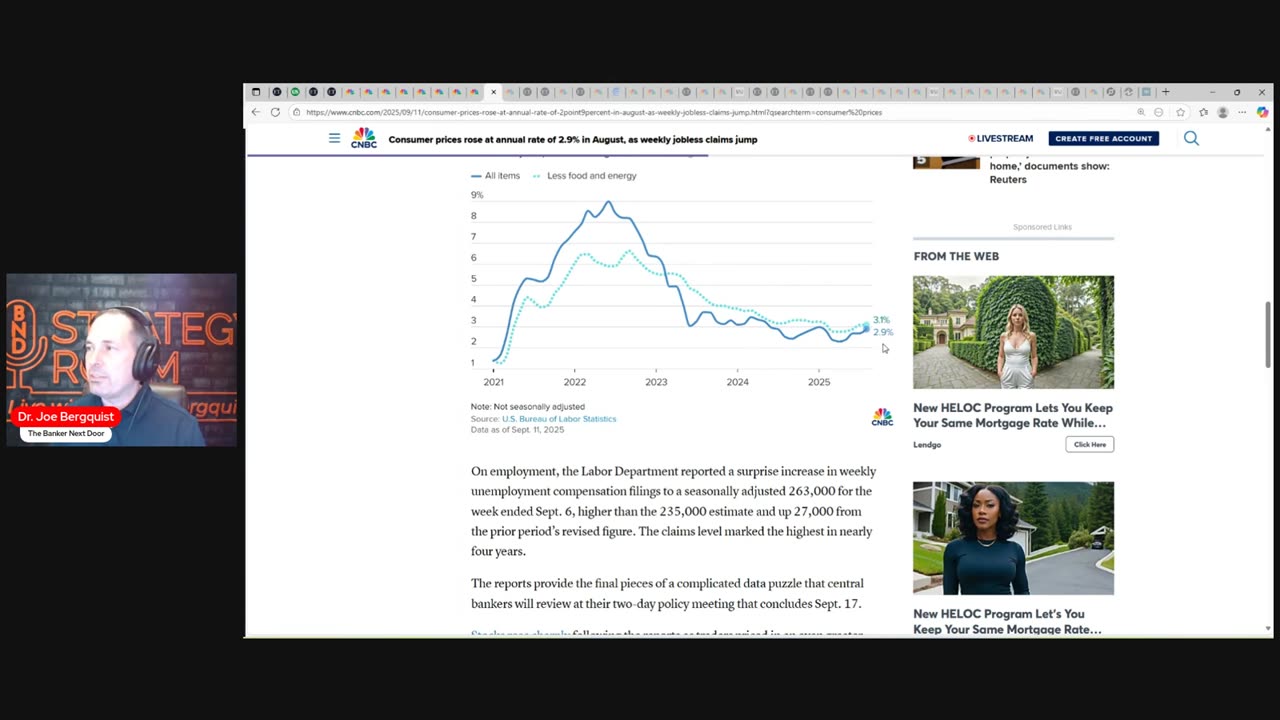
Task: Open the first HELOC ad image with blonde woman
Action: [1013, 332]
